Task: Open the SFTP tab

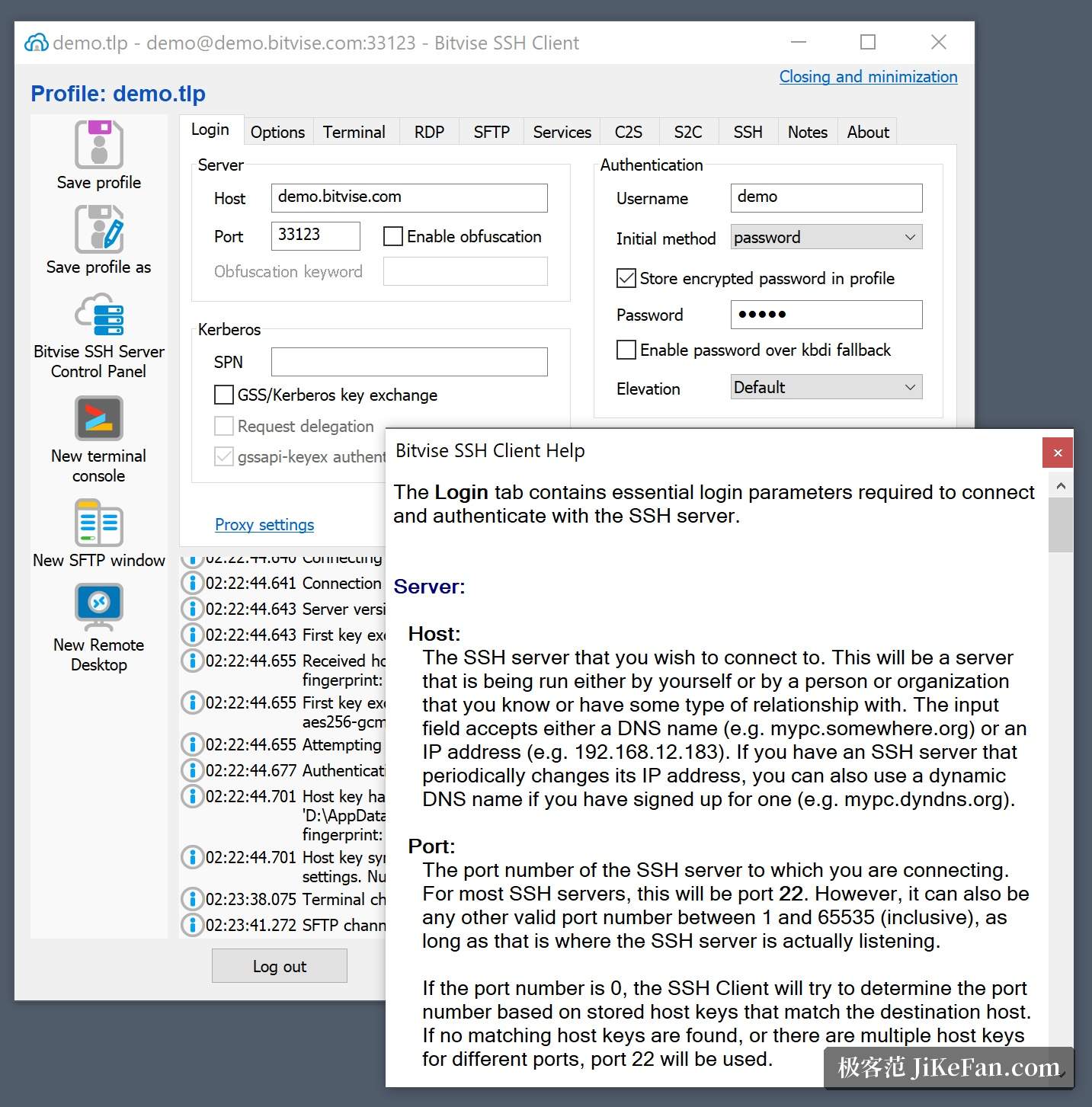Action: pyautogui.click(x=492, y=132)
